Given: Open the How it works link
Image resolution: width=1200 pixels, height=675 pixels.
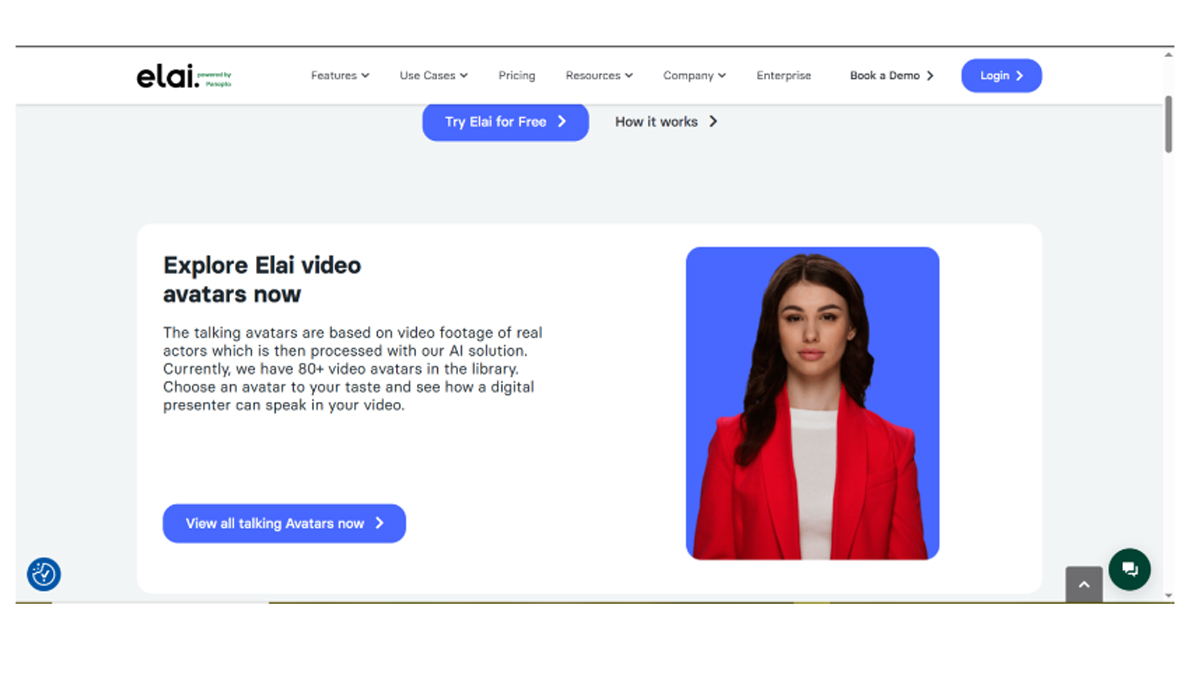Looking at the screenshot, I should [x=666, y=122].
